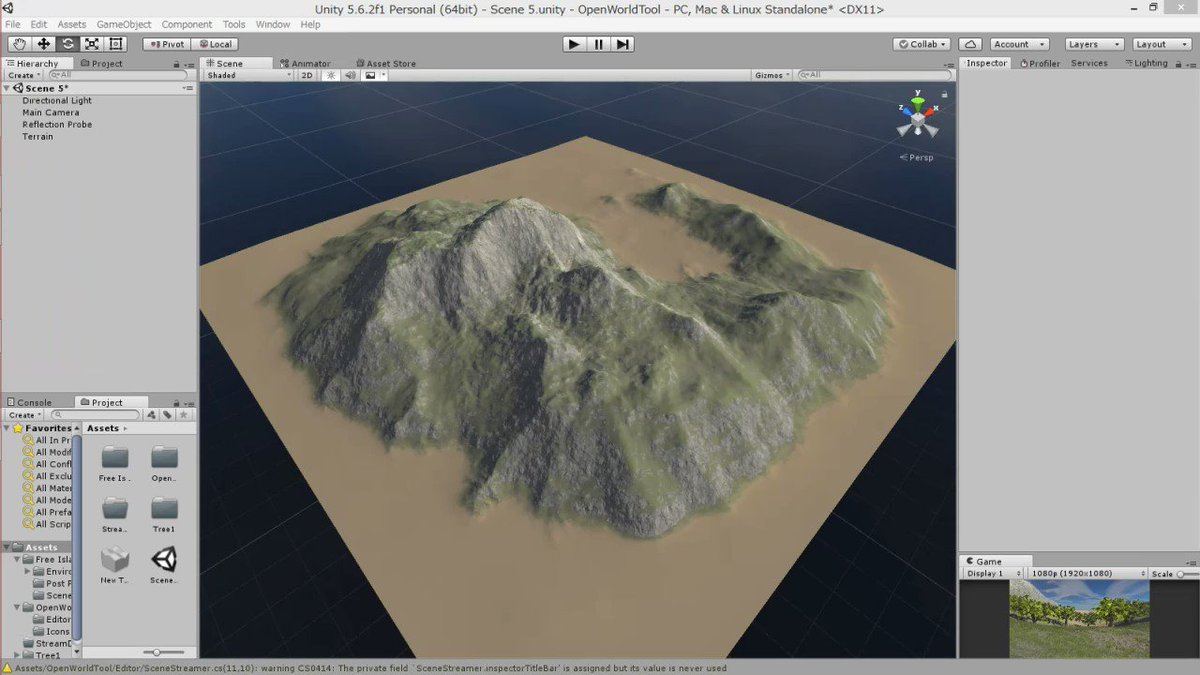Open the Assets menu

71,24
